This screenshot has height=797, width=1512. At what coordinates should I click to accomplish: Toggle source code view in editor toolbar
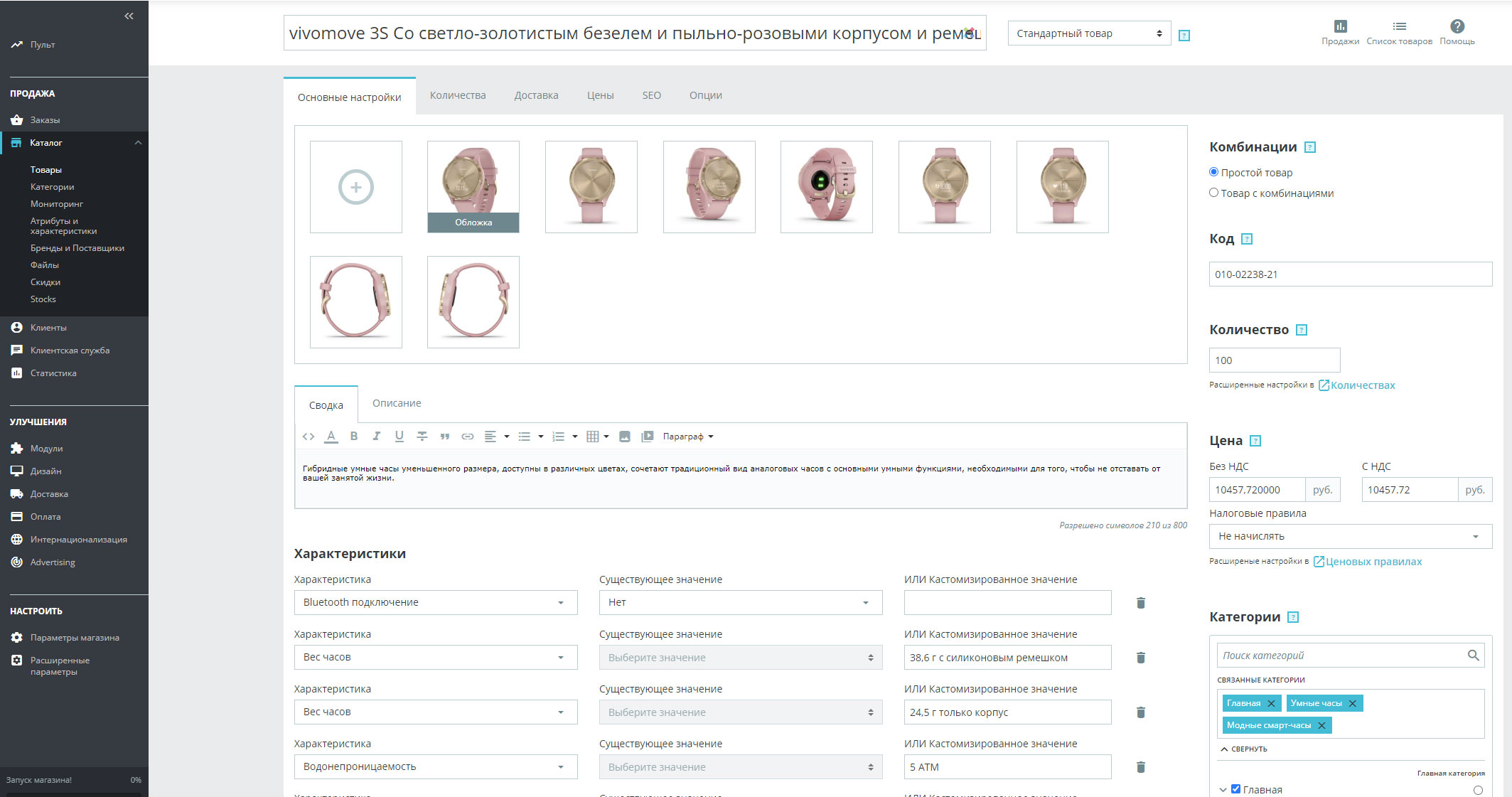pyautogui.click(x=309, y=437)
